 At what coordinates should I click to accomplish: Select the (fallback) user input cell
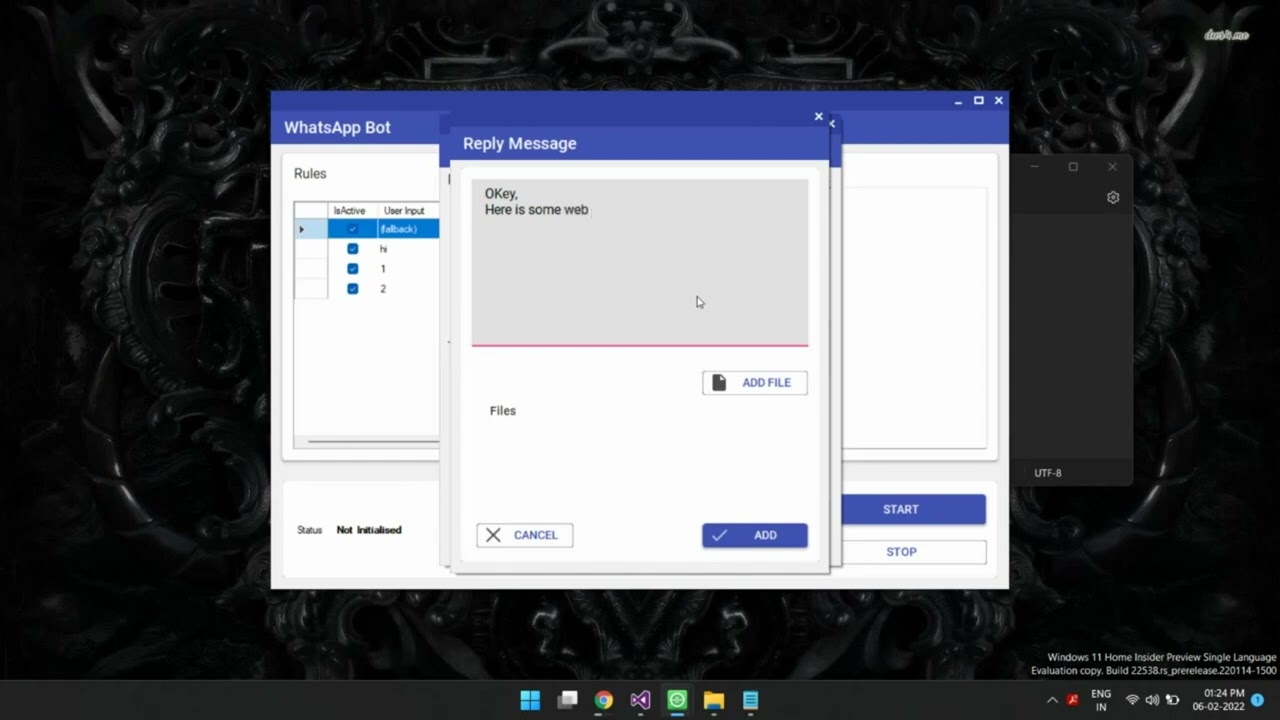tap(408, 229)
